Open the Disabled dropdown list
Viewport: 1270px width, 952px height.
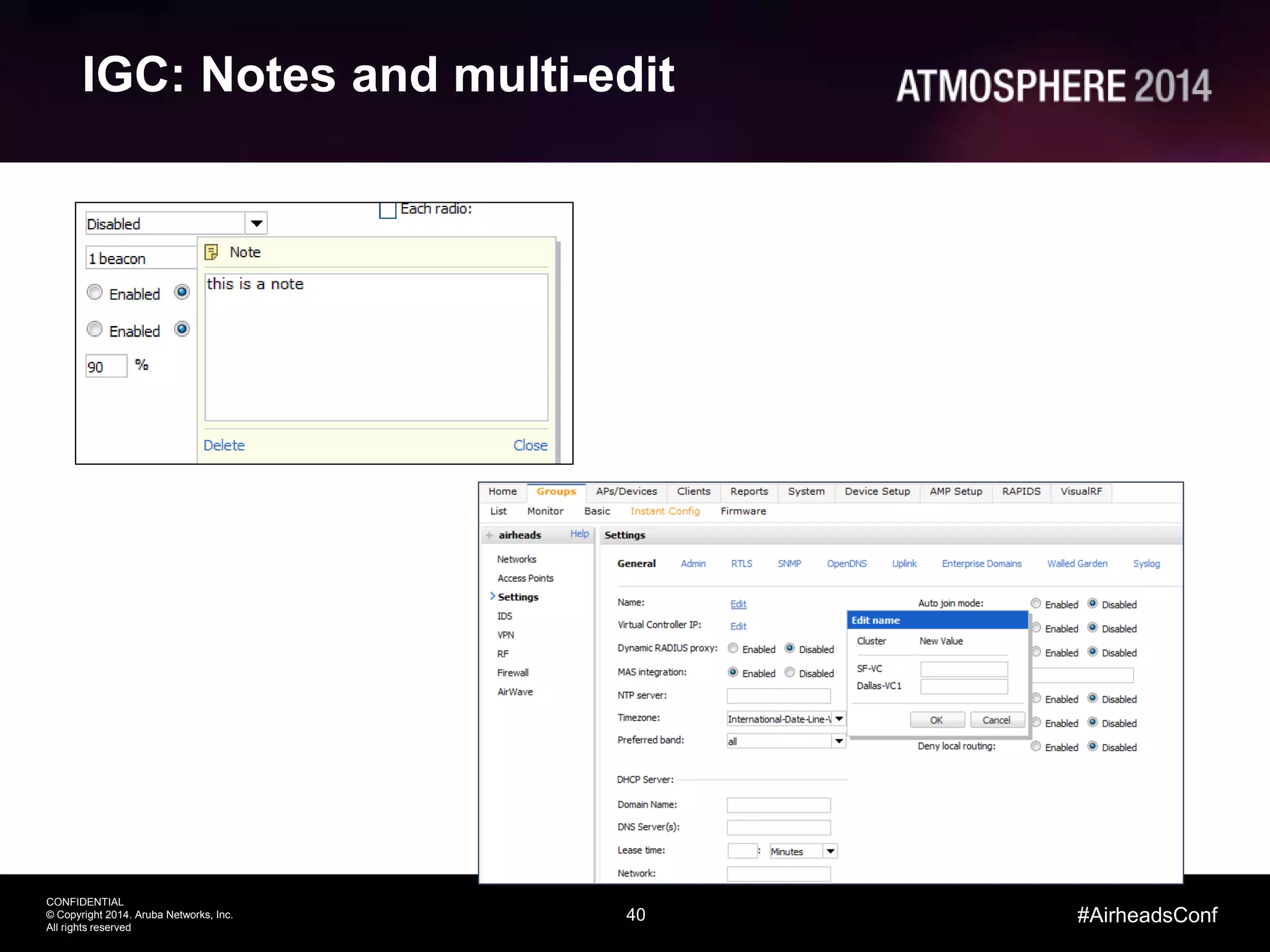tap(256, 224)
